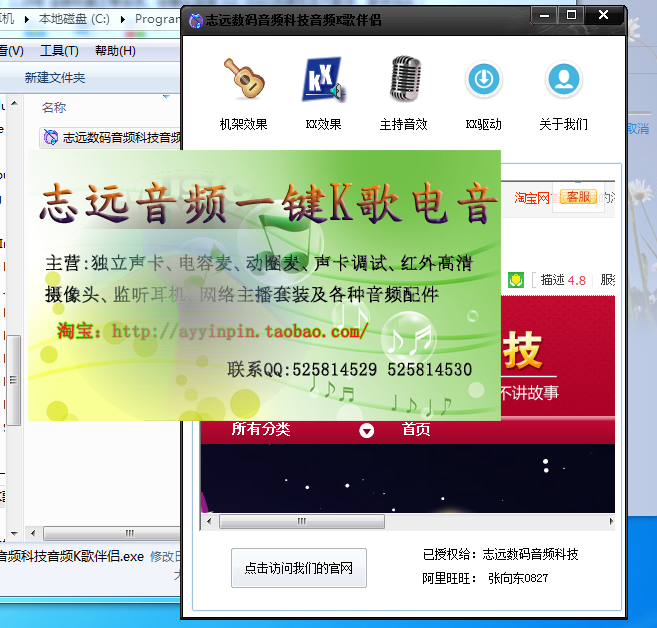
Task: Click the 志远数码音频科技 file icon in Explorer
Action: pyautogui.click(x=51, y=137)
